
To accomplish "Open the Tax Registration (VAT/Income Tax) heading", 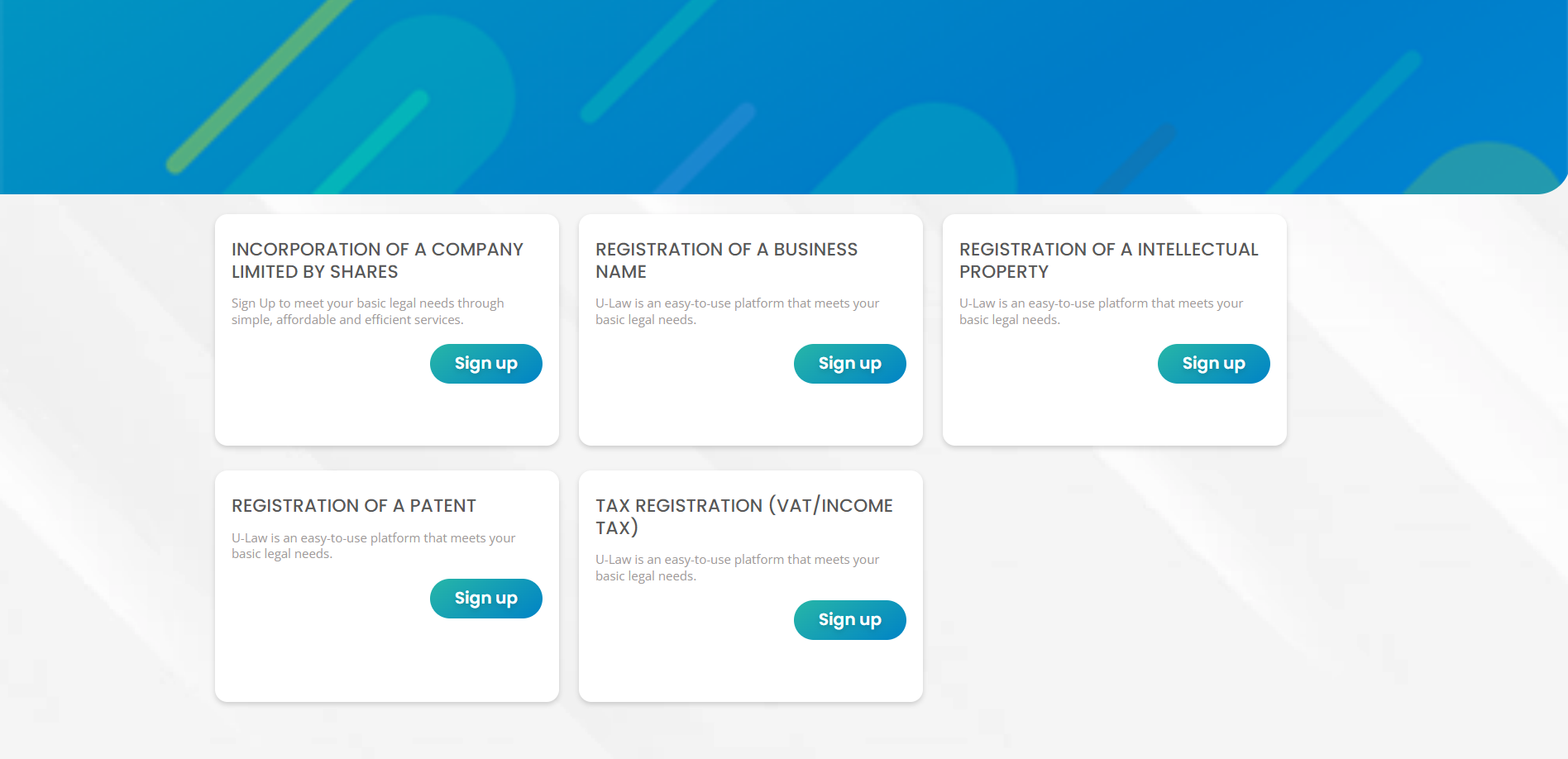I will tap(744, 517).
